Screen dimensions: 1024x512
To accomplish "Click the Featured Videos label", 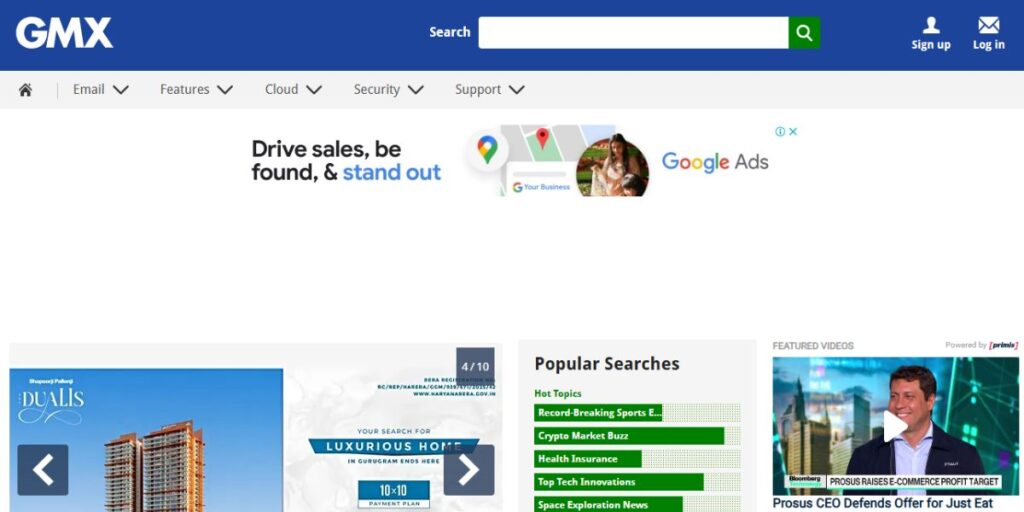I will click(x=813, y=345).
